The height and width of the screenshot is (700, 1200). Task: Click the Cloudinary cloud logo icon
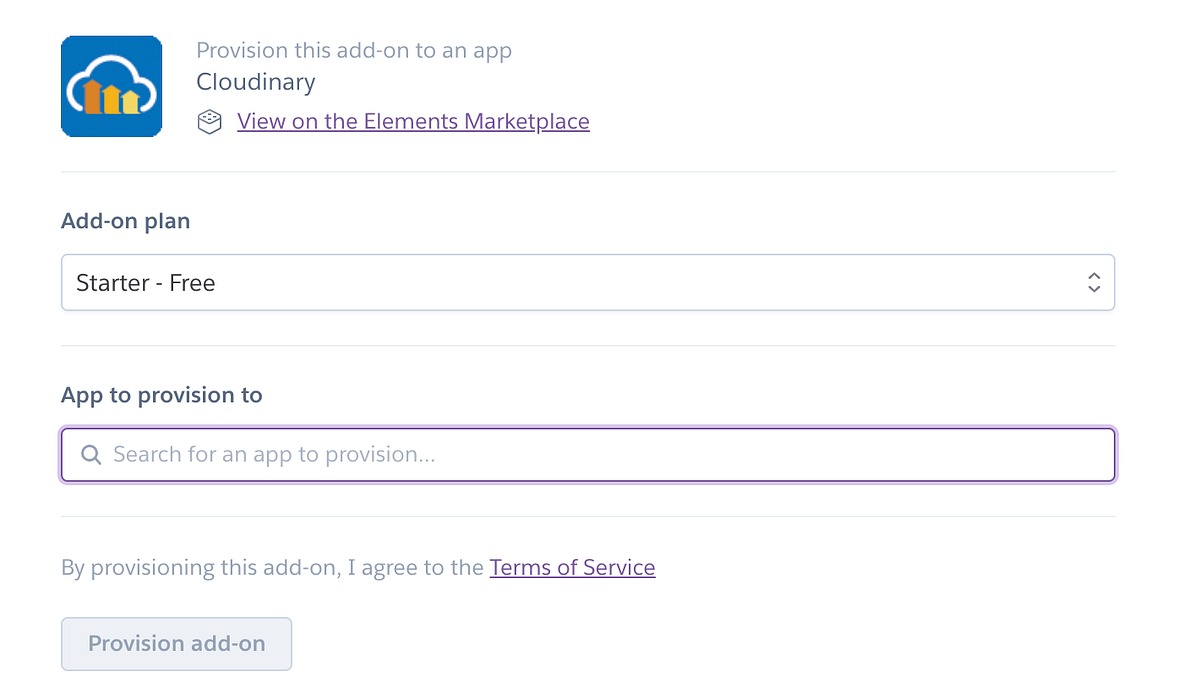coord(111,86)
